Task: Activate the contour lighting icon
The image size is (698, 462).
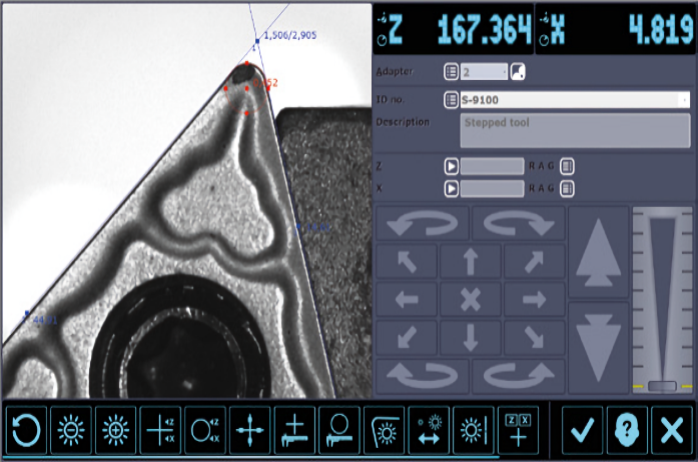Action: tap(384, 430)
